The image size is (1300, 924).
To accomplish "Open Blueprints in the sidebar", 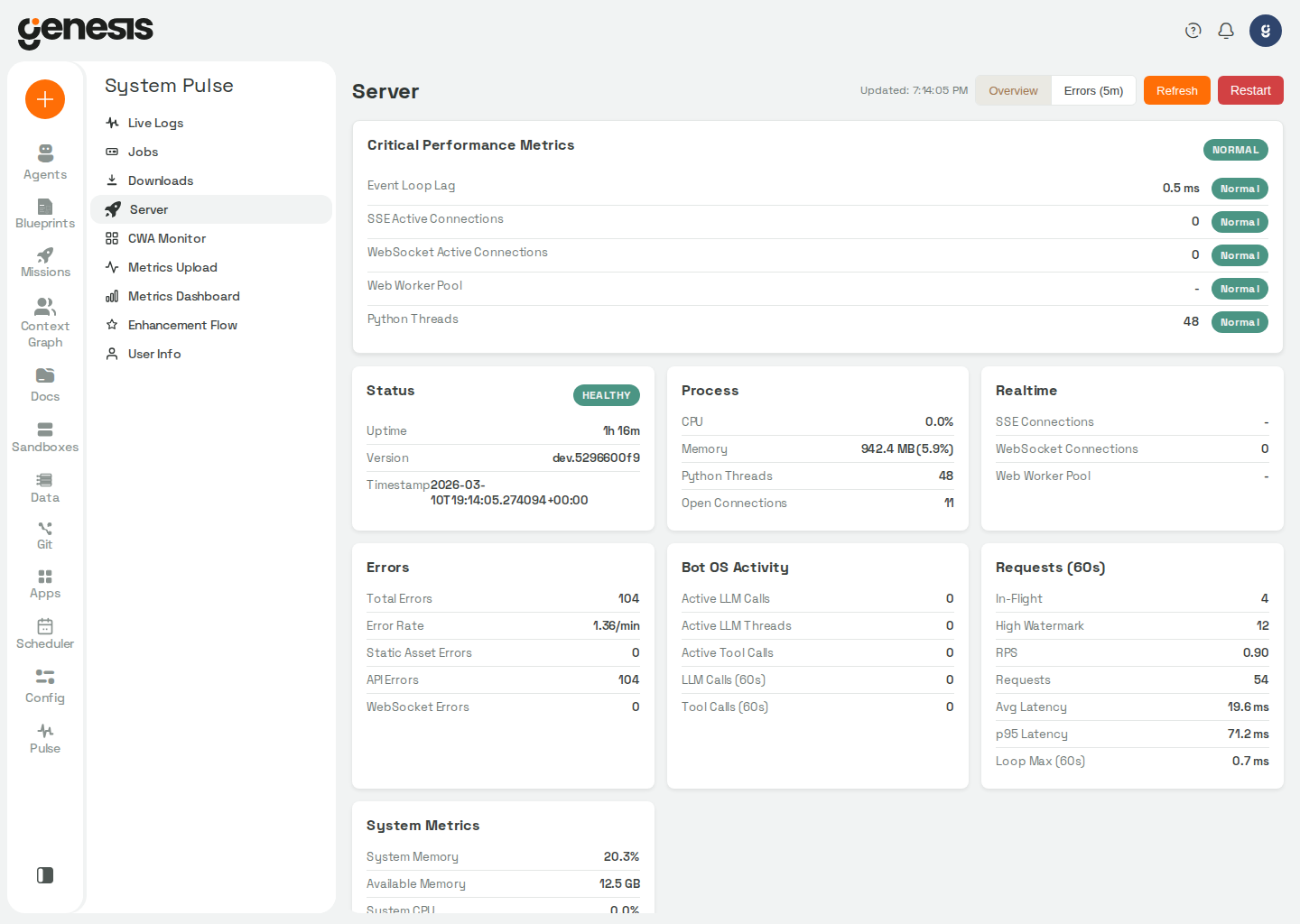I will point(45,214).
